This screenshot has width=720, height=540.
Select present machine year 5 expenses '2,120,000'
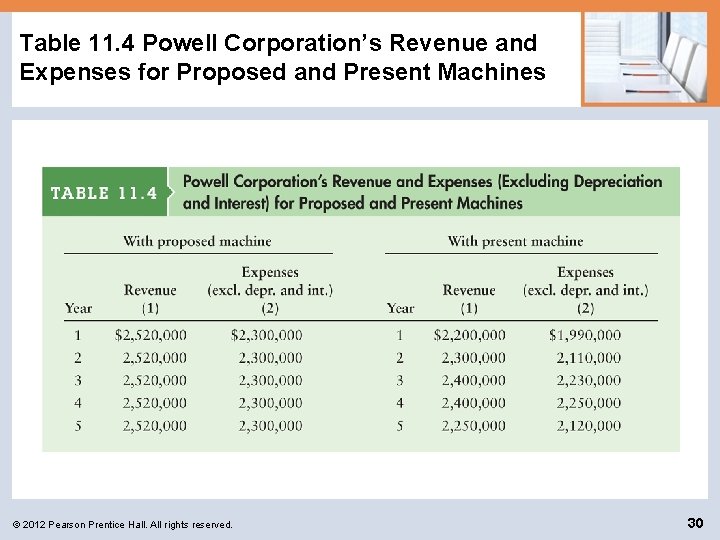point(589,426)
